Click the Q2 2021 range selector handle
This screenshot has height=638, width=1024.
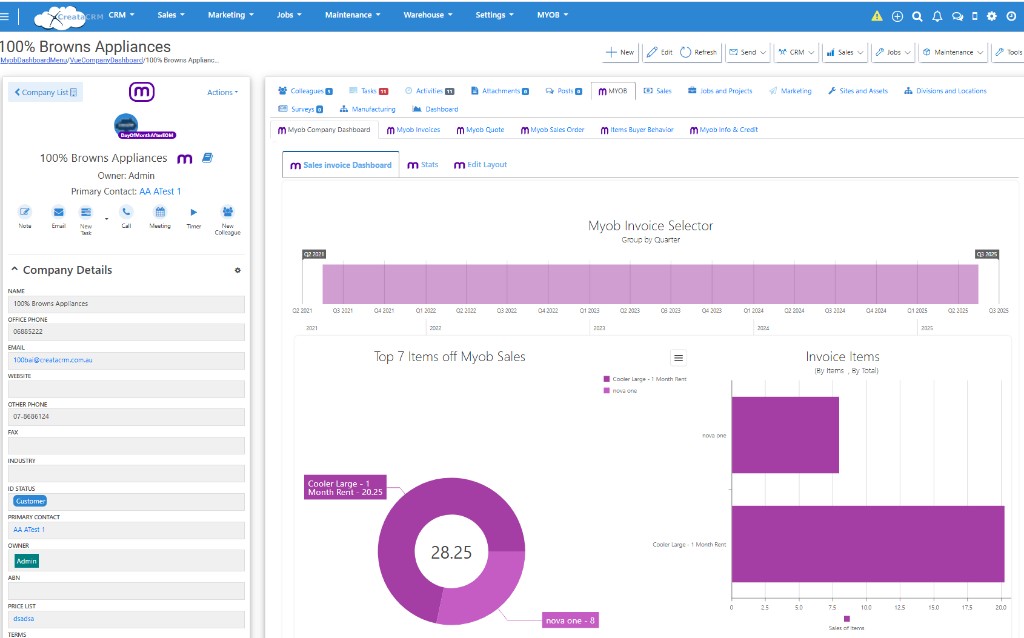tap(313, 254)
